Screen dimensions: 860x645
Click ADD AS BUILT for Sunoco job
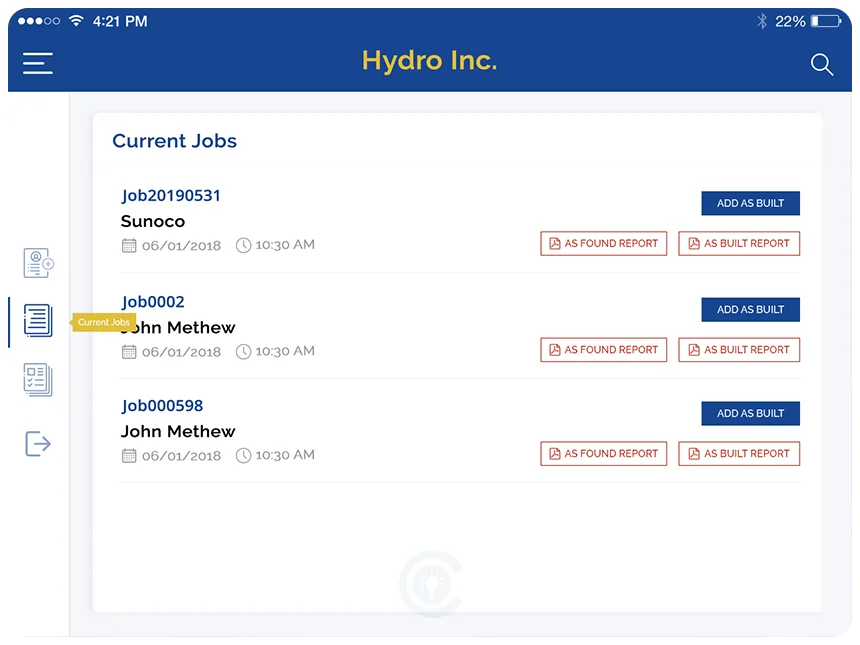pyautogui.click(x=750, y=203)
